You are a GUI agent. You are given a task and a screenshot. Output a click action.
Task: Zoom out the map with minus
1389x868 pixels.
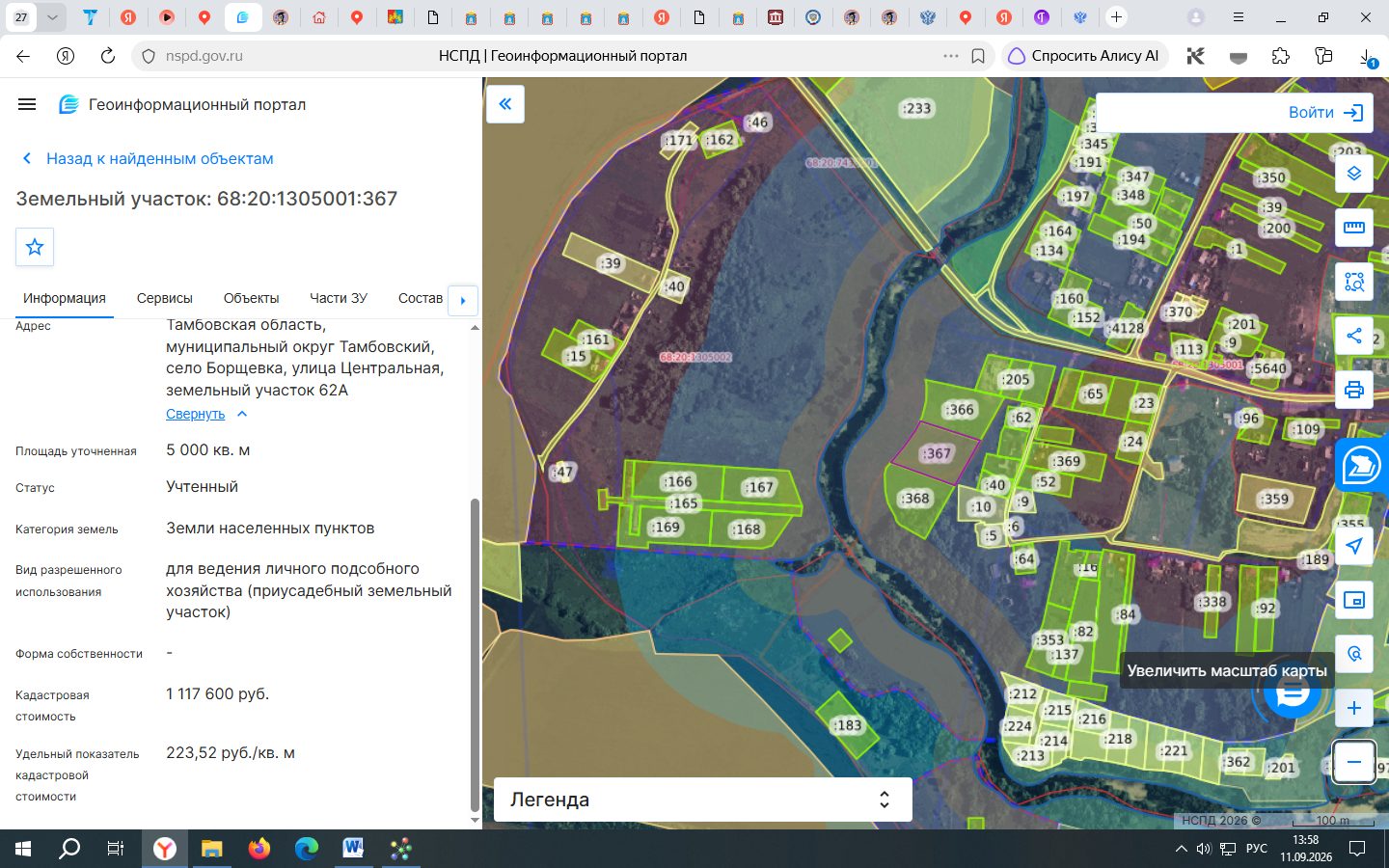click(x=1354, y=762)
